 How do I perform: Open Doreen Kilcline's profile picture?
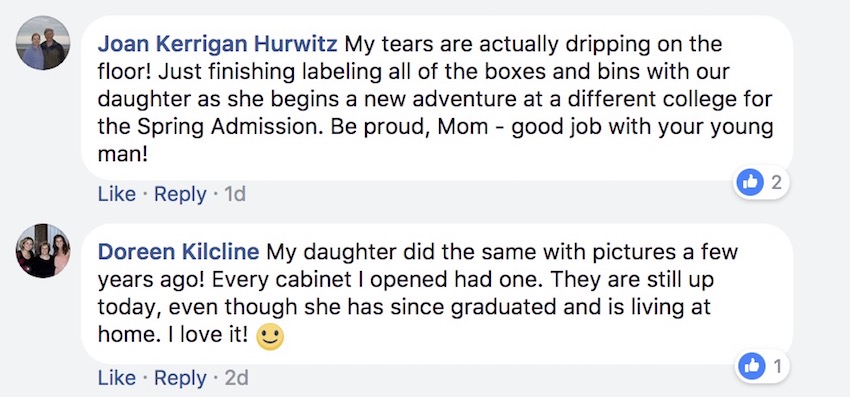click(x=43, y=251)
